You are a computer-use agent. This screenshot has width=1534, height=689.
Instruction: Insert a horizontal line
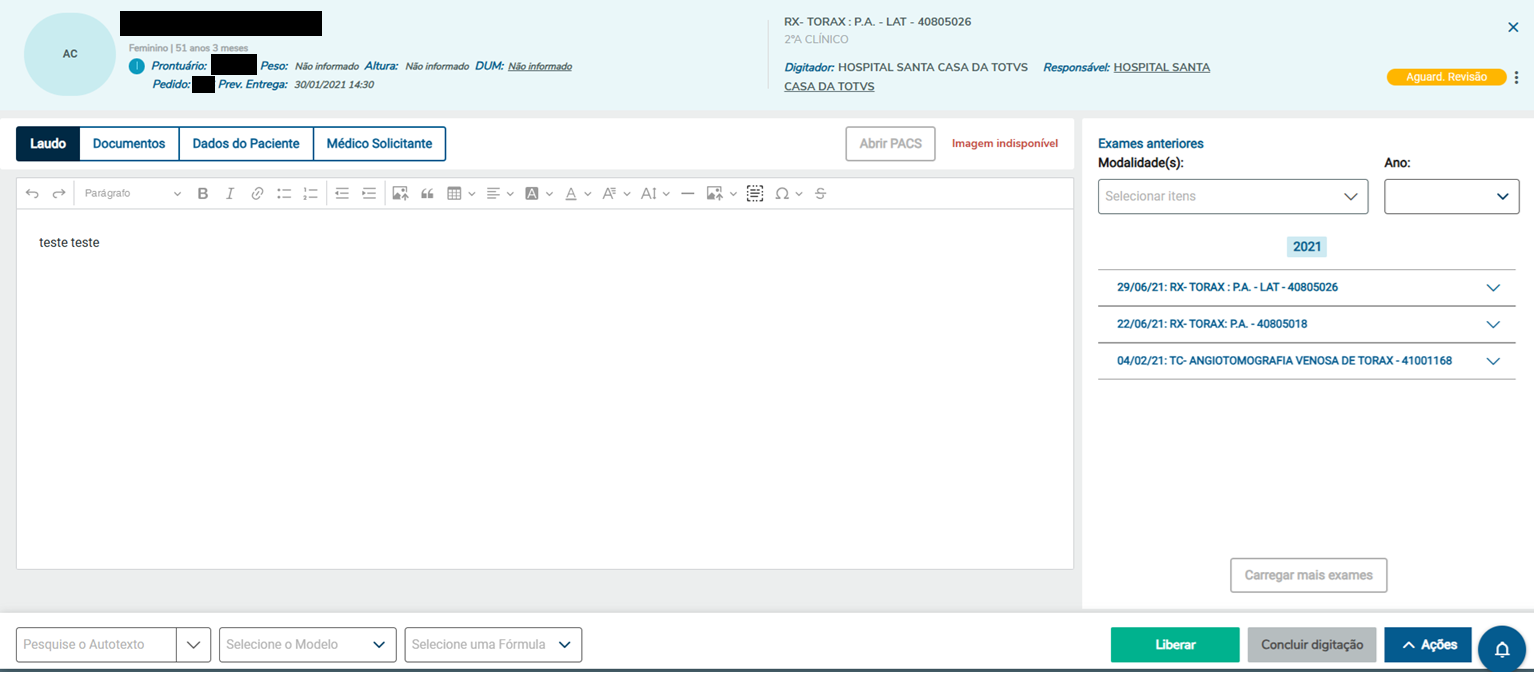coord(687,194)
